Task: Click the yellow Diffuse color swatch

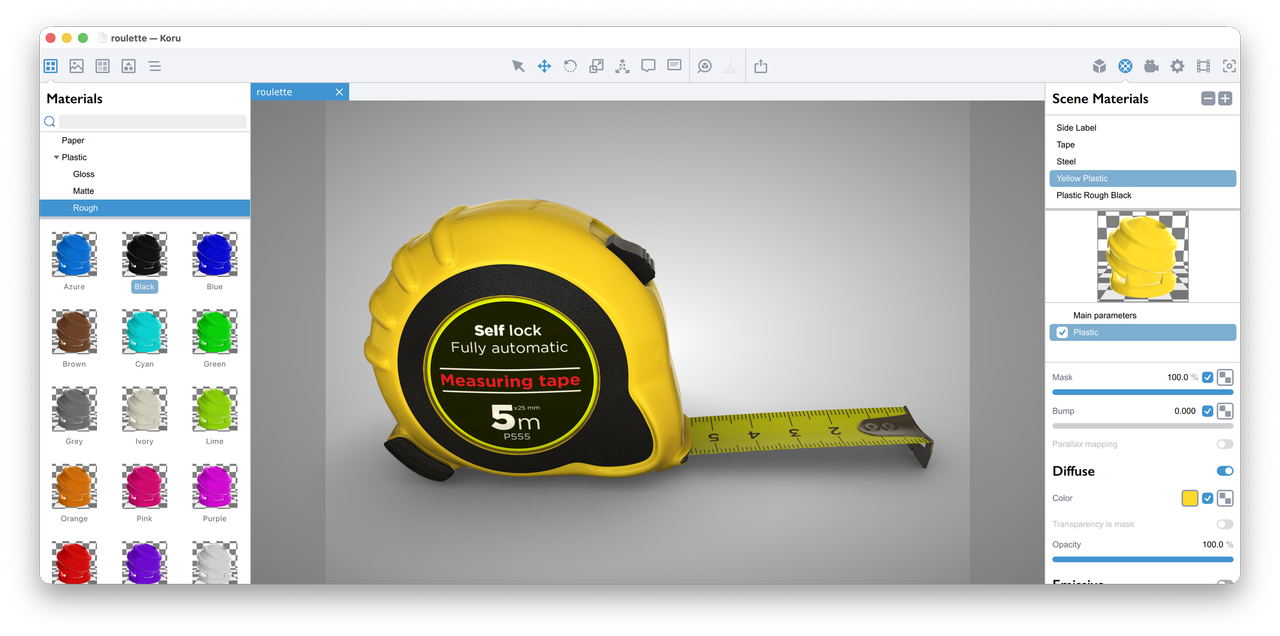Action: pyautogui.click(x=1190, y=498)
